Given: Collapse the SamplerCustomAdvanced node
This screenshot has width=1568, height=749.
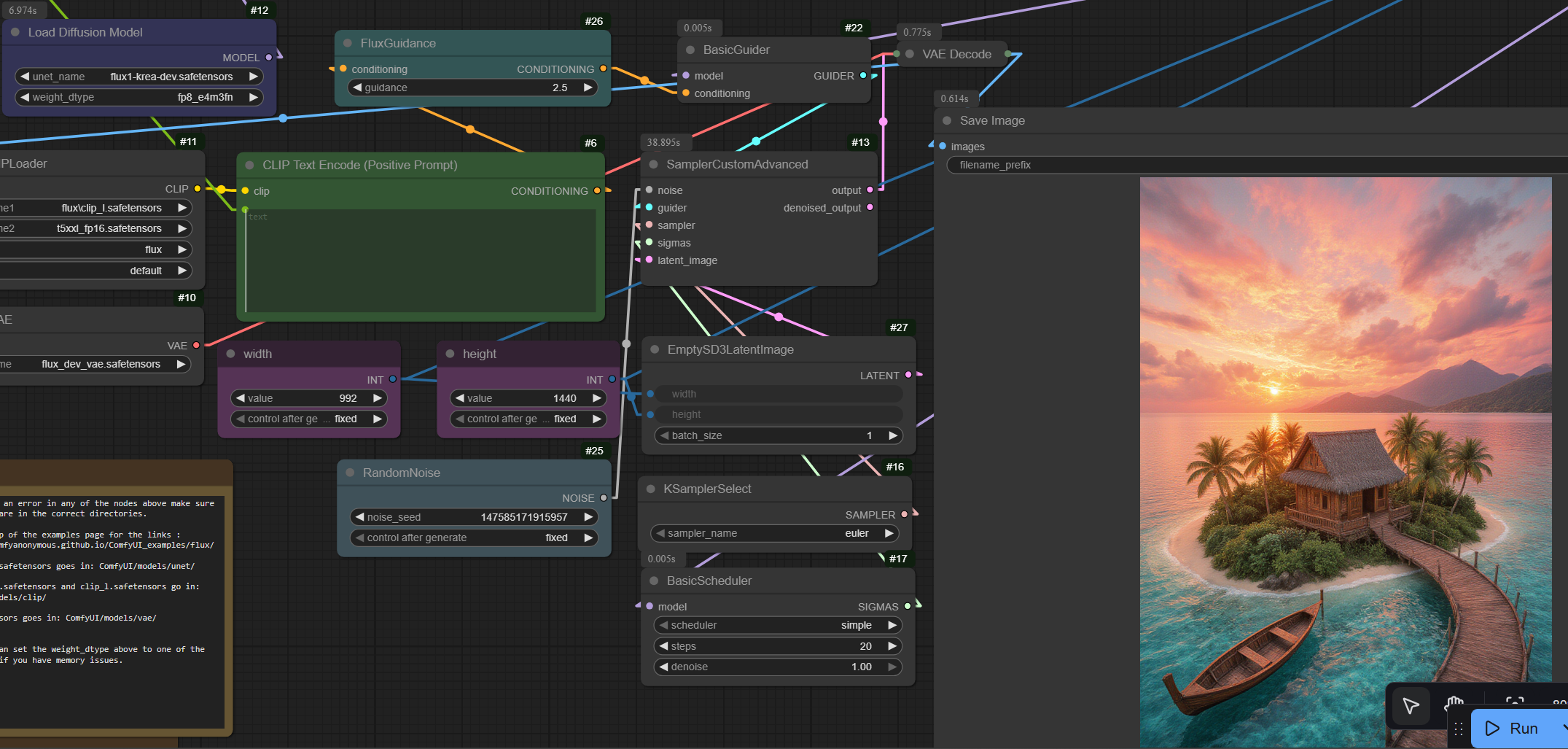Looking at the screenshot, I should [x=654, y=164].
